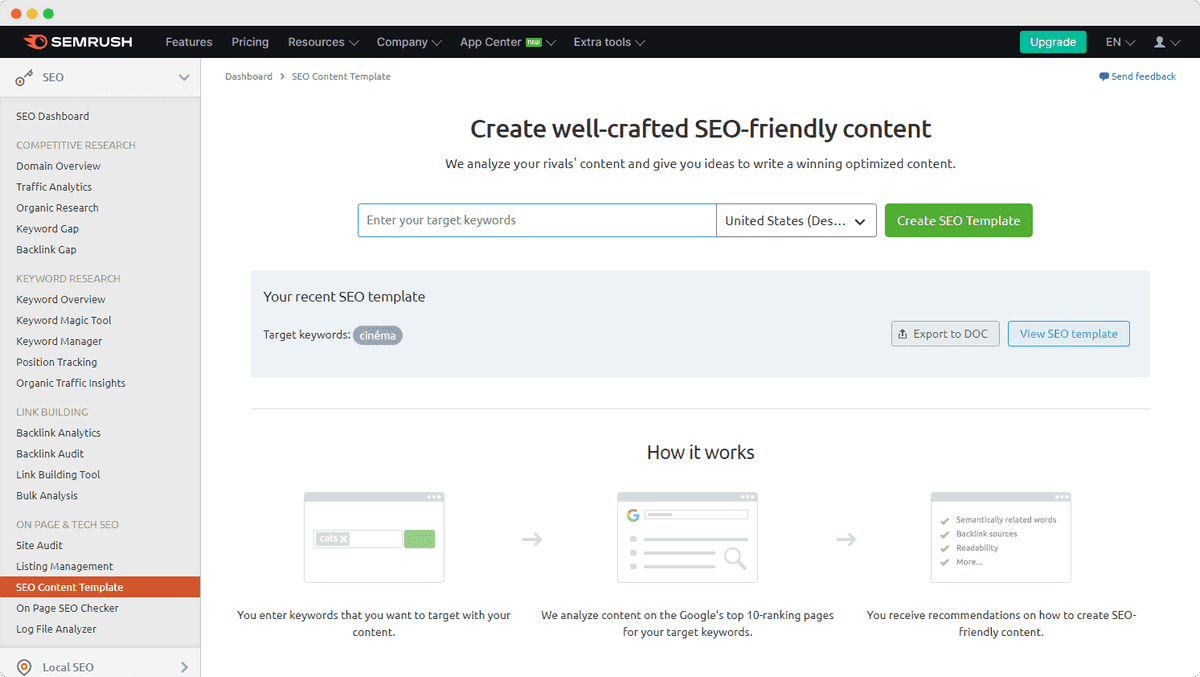Click Your recent SEO template heading

344,296
